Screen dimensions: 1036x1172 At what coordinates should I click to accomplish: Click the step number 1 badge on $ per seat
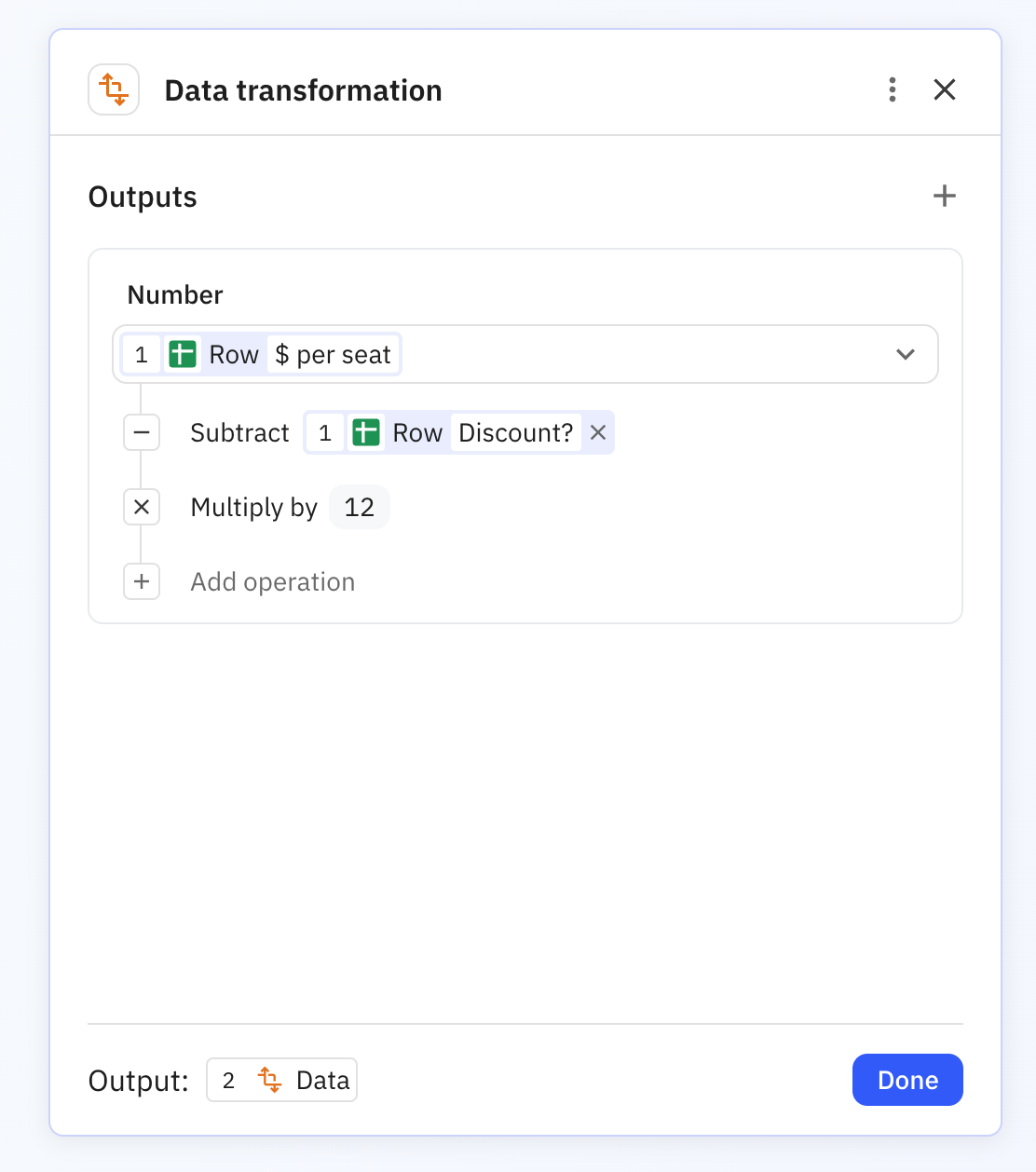[x=142, y=354]
